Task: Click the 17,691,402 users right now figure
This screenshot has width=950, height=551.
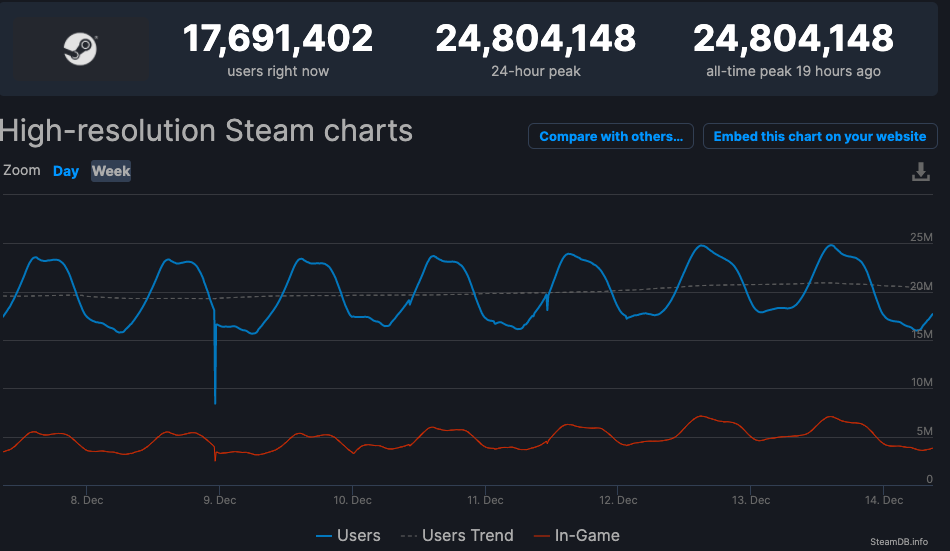Action: coord(278,39)
